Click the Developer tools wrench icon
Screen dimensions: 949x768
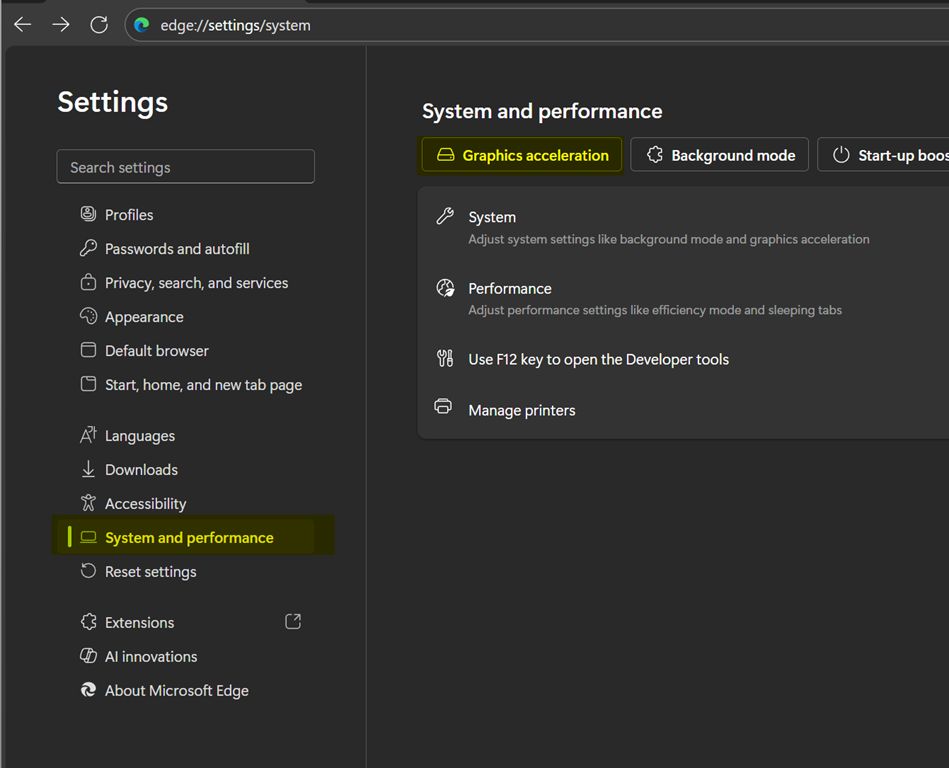click(445, 358)
